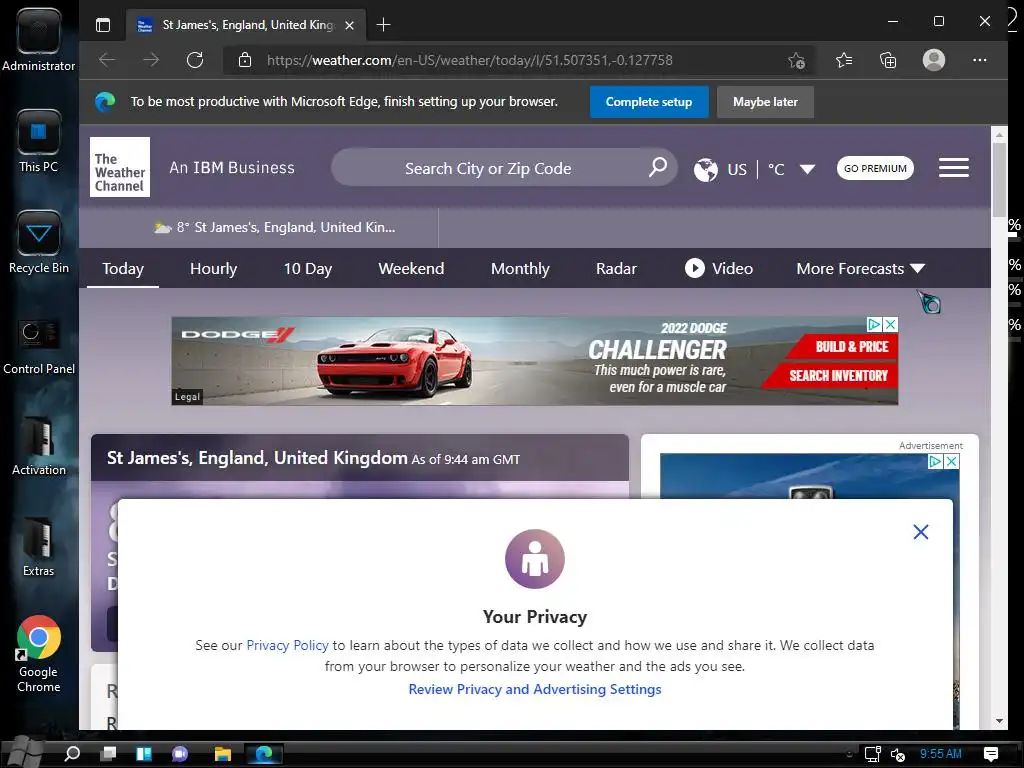
Task: Open the Monthly forecast tab
Action: point(520,268)
